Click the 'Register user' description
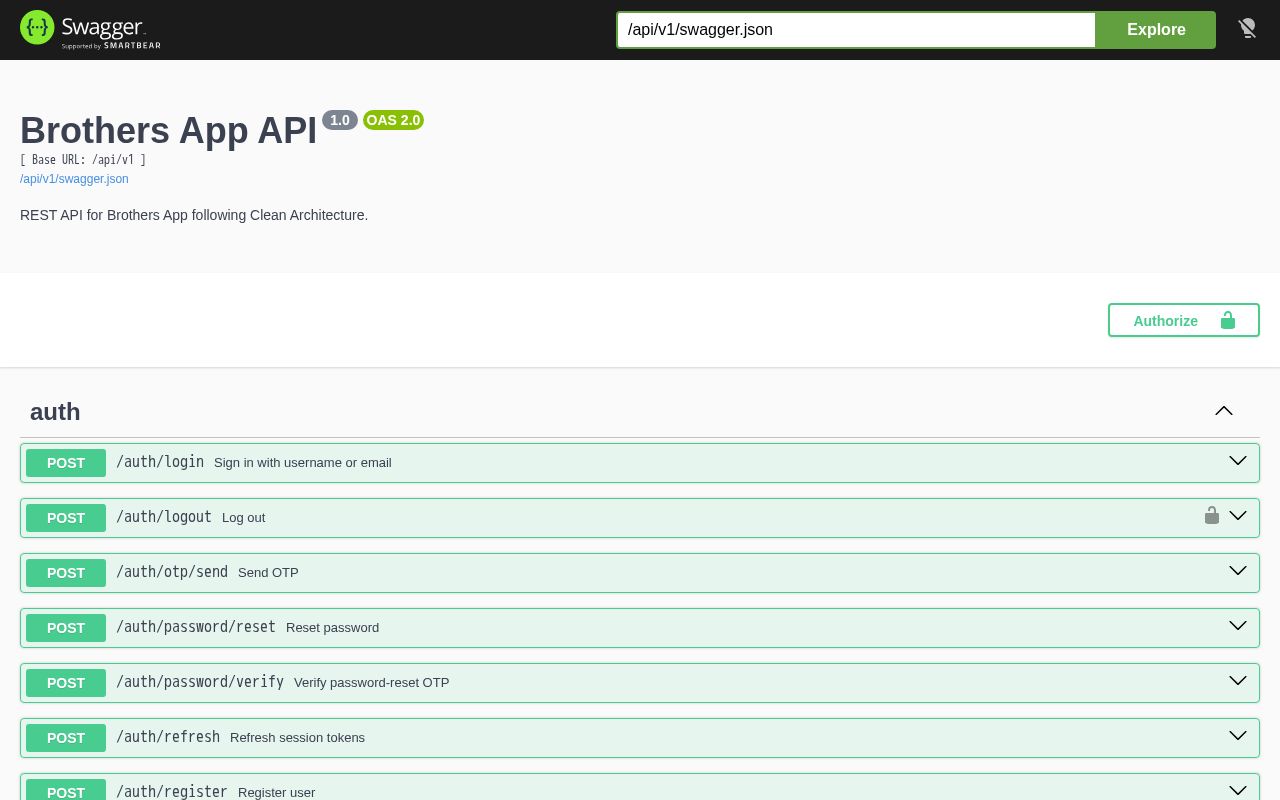This screenshot has width=1280, height=800. pos(277,792)
